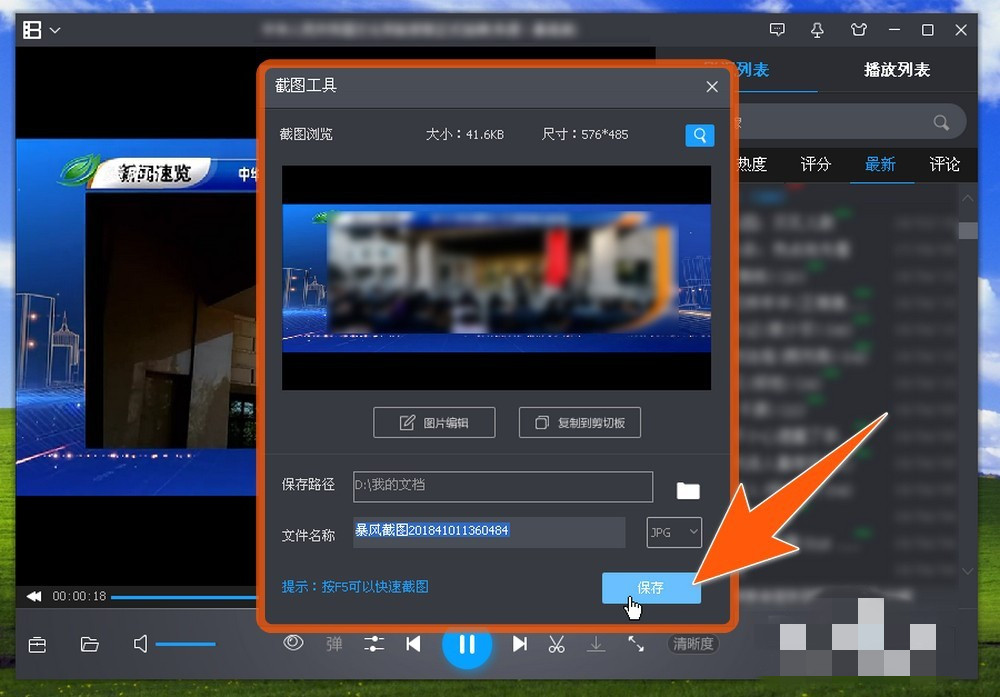
Task: Click the download icon in control bar
Action: pos(596,644)
